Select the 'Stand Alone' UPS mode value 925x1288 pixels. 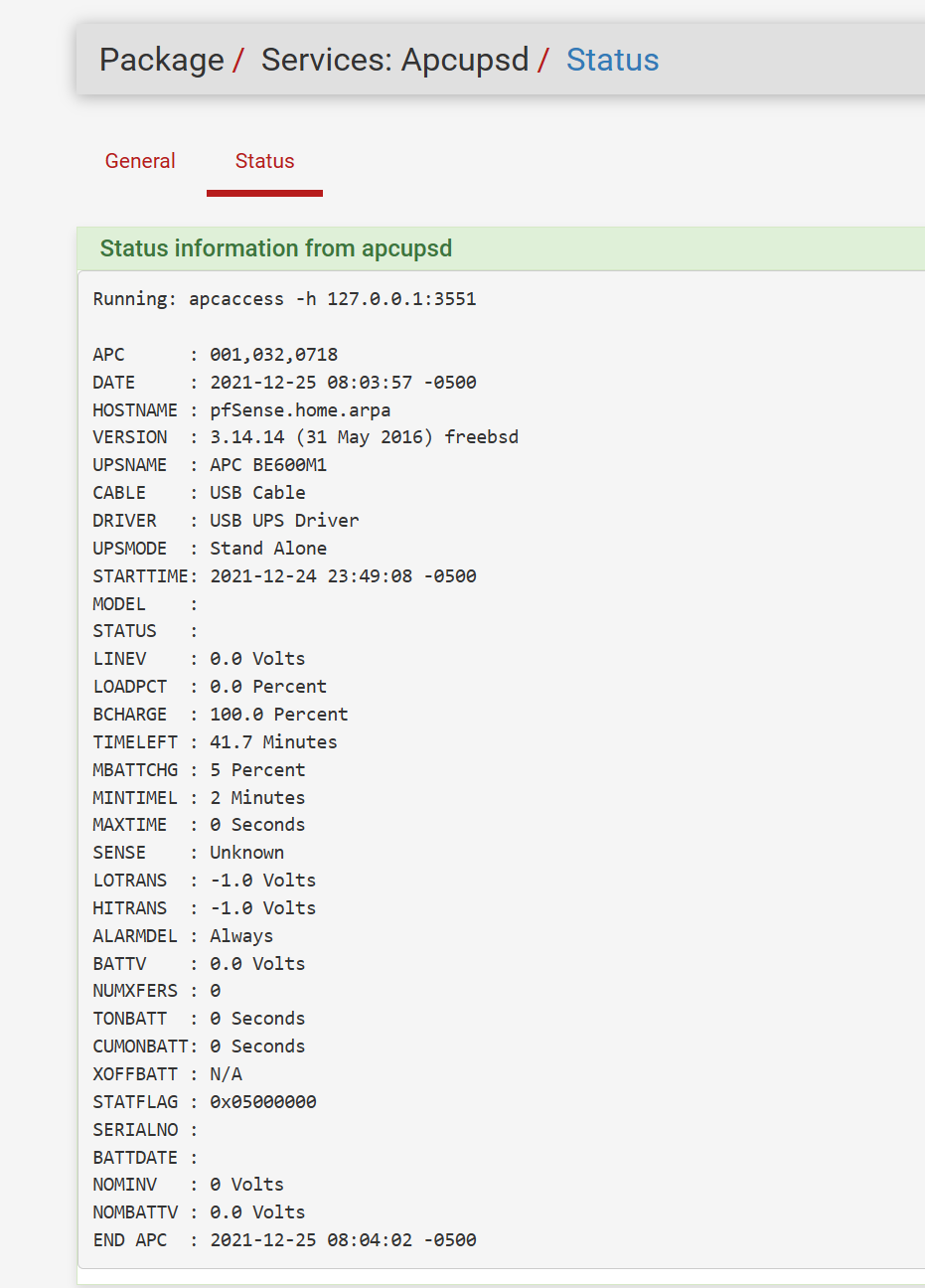click(268, 549)
